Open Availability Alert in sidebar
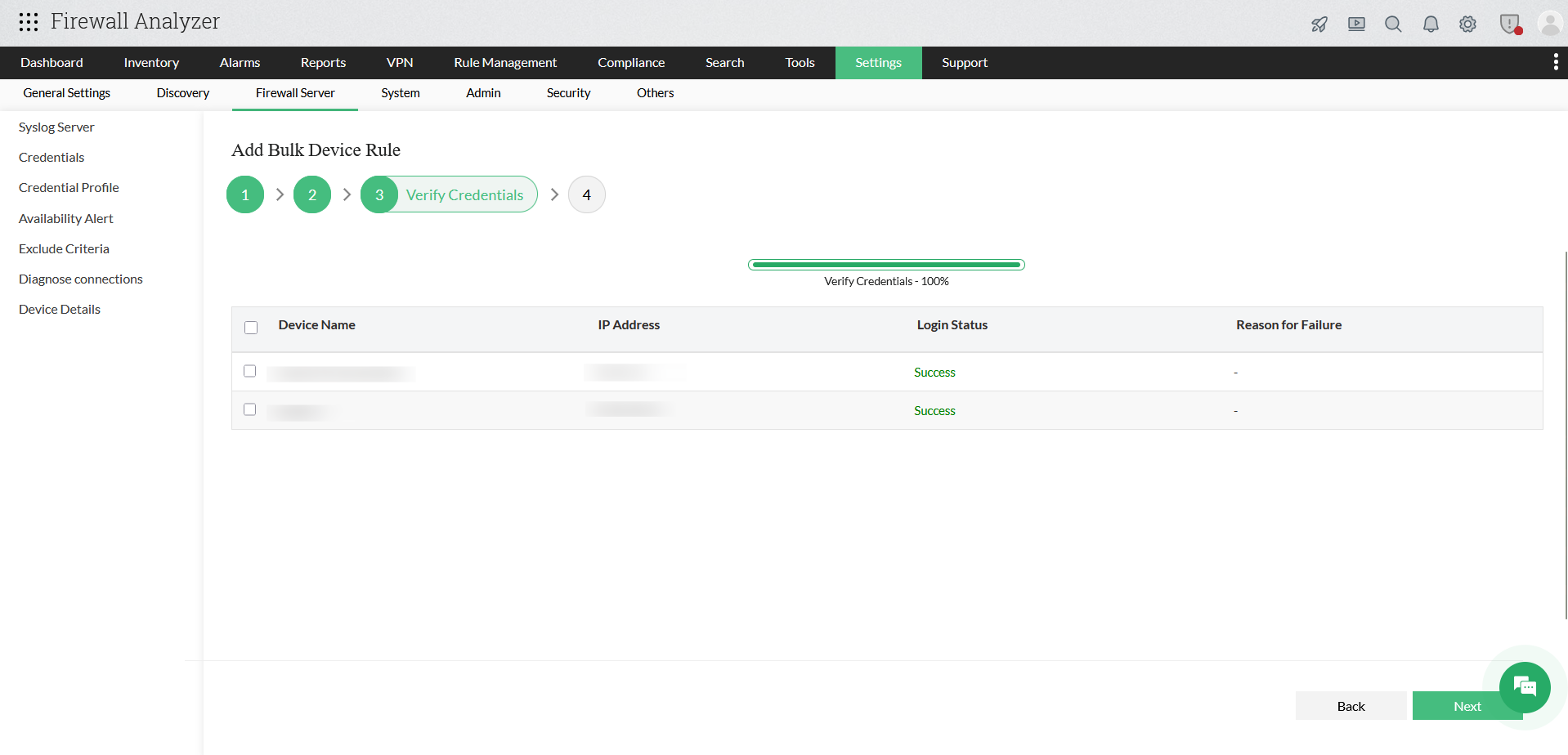1568x755 pixels. (66, 219)
